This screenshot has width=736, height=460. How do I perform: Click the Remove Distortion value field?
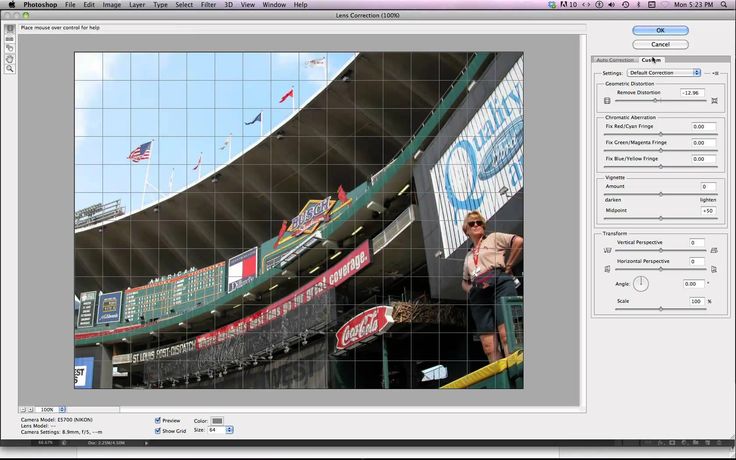692,92
